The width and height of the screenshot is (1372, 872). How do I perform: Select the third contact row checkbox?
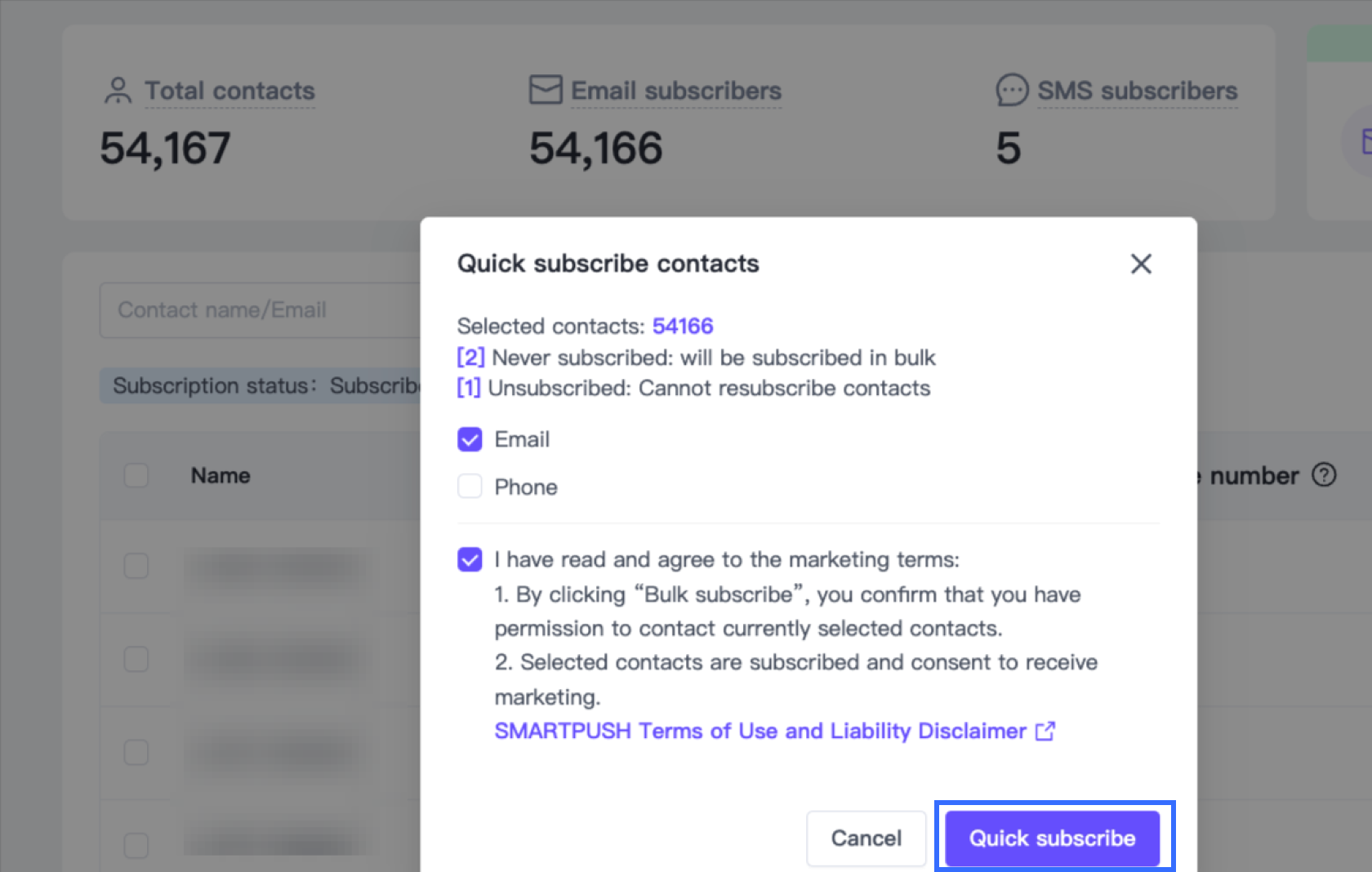[x=136, y=752]
